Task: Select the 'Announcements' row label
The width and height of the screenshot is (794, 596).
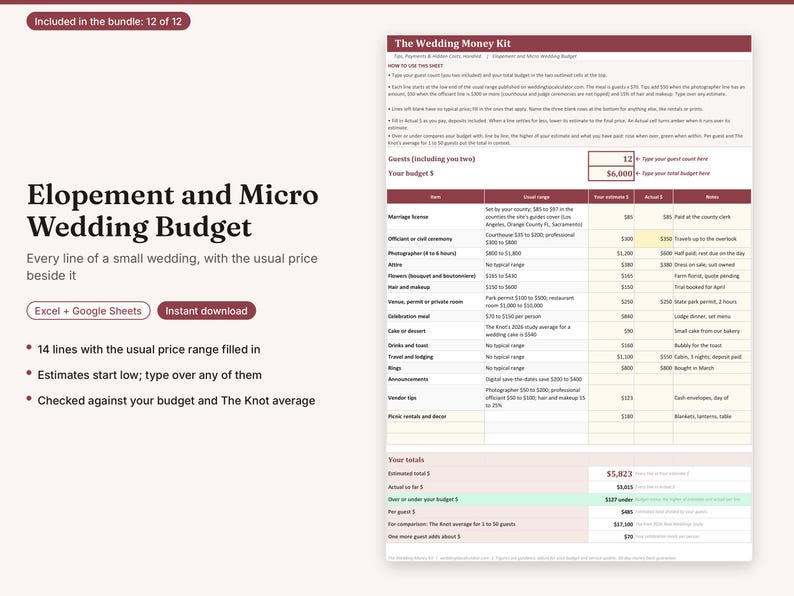Action: tap(408, 379)
